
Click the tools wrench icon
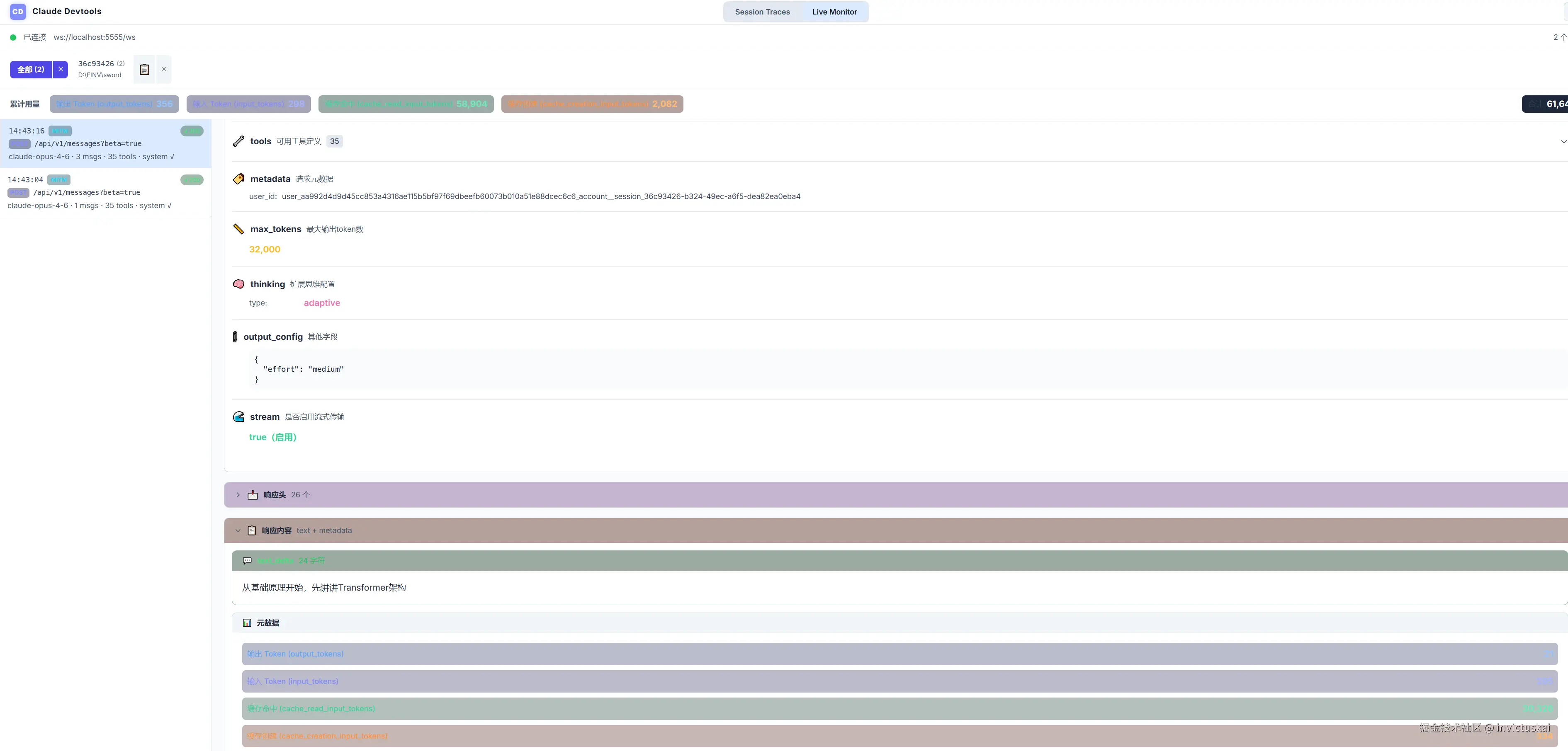(x=238, y=141)
